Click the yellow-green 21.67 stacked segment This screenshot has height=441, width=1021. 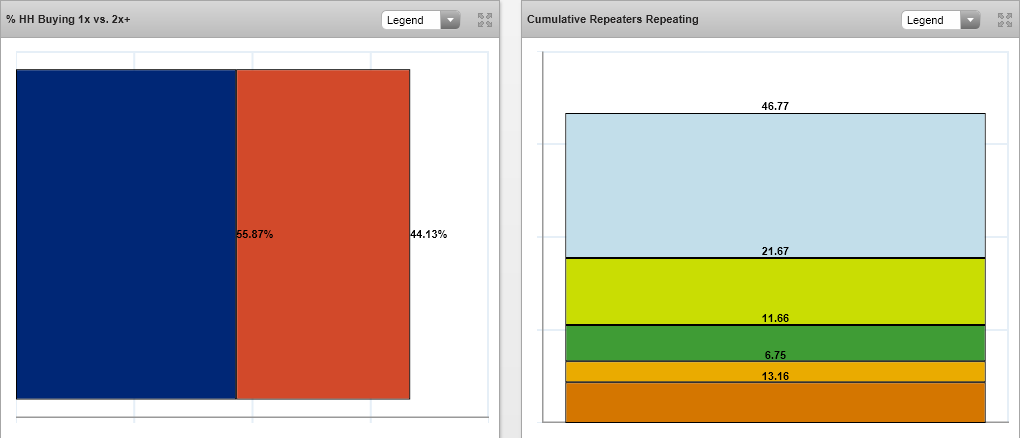click(x=775, y=292)
